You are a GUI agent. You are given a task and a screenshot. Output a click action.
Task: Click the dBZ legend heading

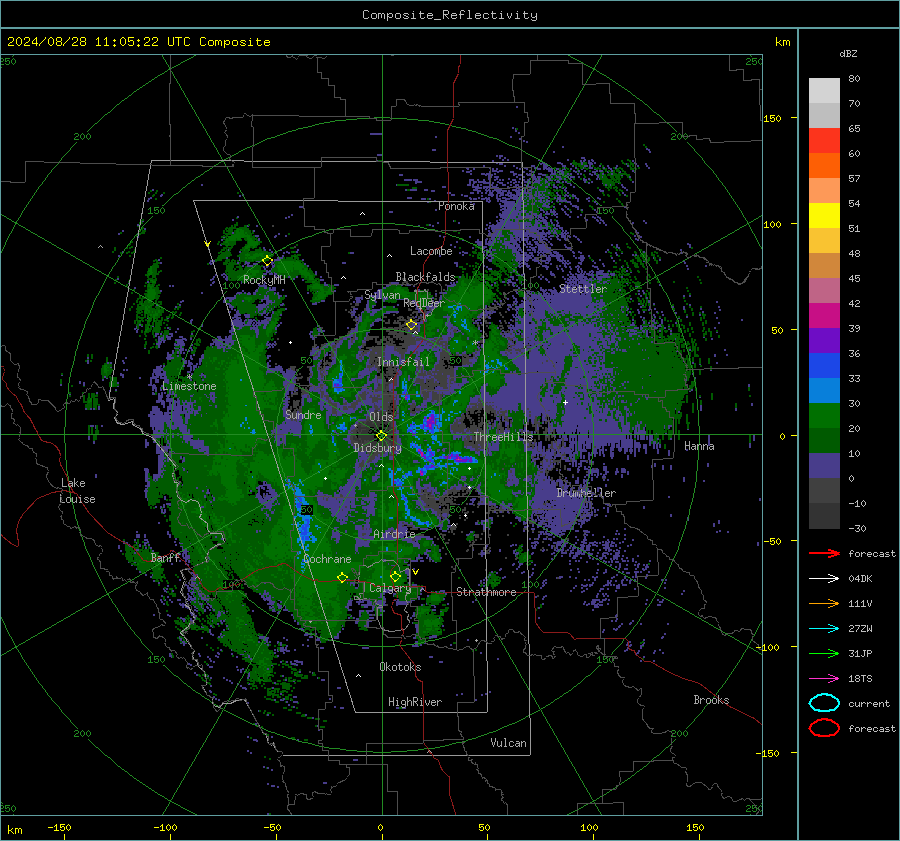pos(848,54)
